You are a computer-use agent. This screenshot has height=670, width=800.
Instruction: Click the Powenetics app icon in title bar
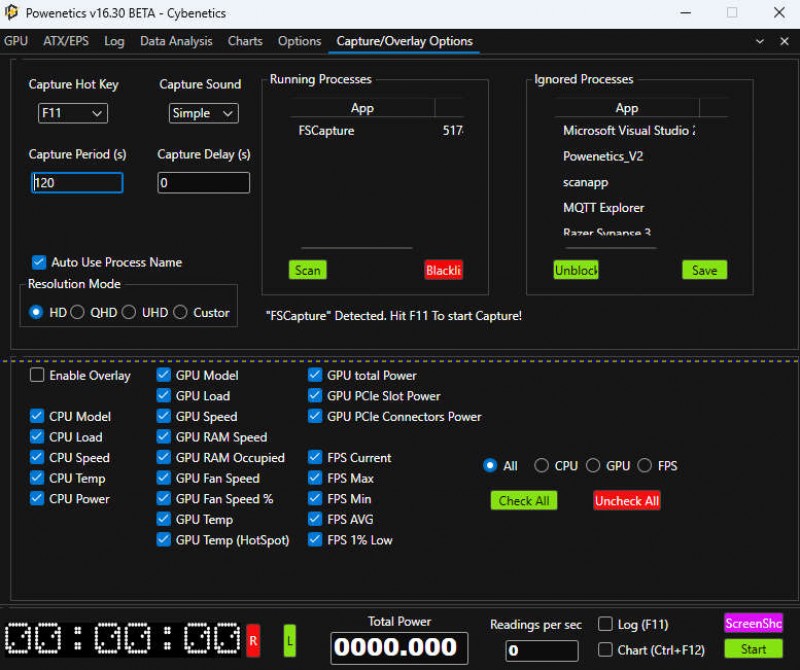coord(11,13)
